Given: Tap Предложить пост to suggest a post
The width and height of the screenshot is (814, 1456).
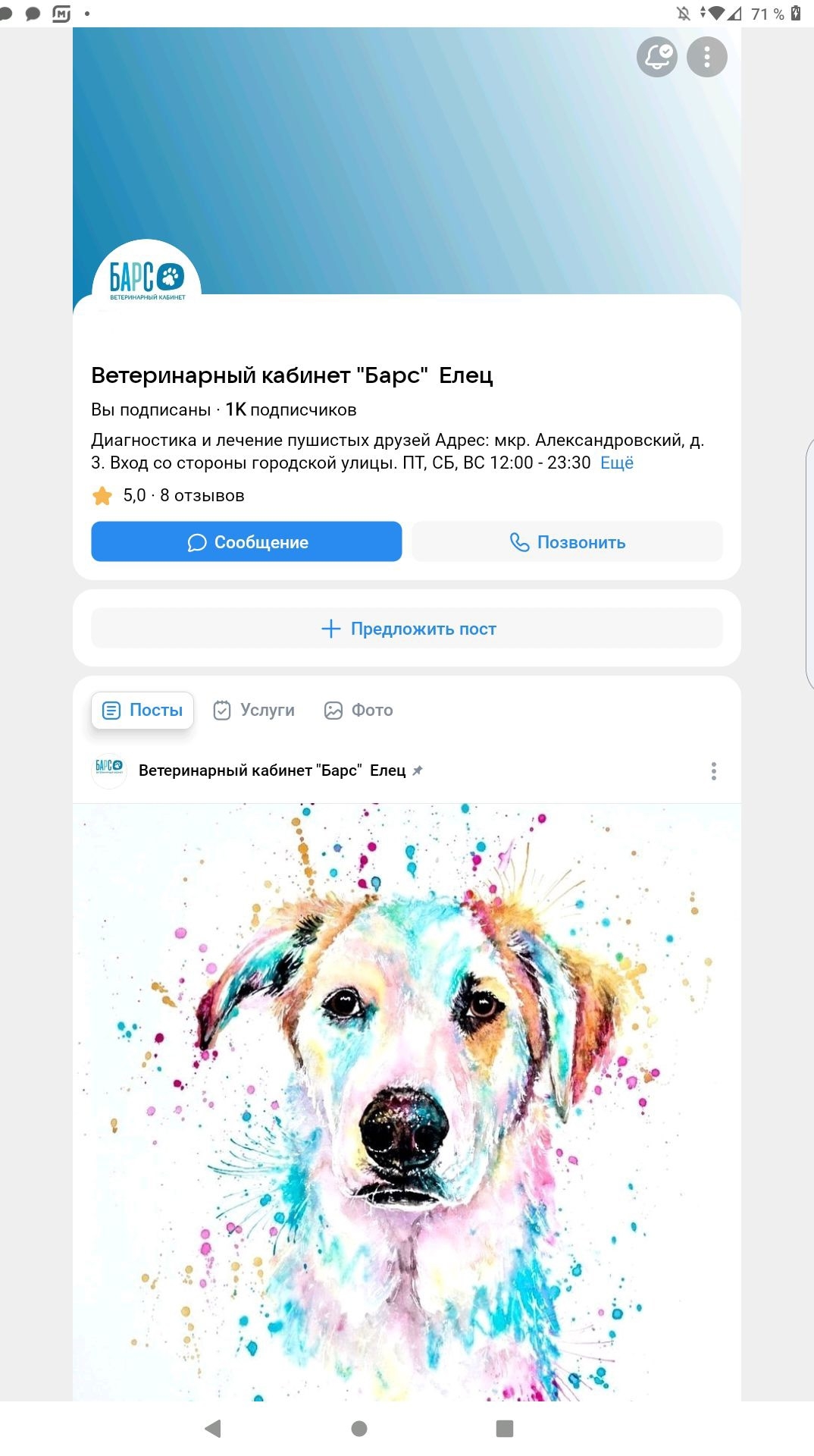Looking at the screenshot, I should tap(407, 628).
